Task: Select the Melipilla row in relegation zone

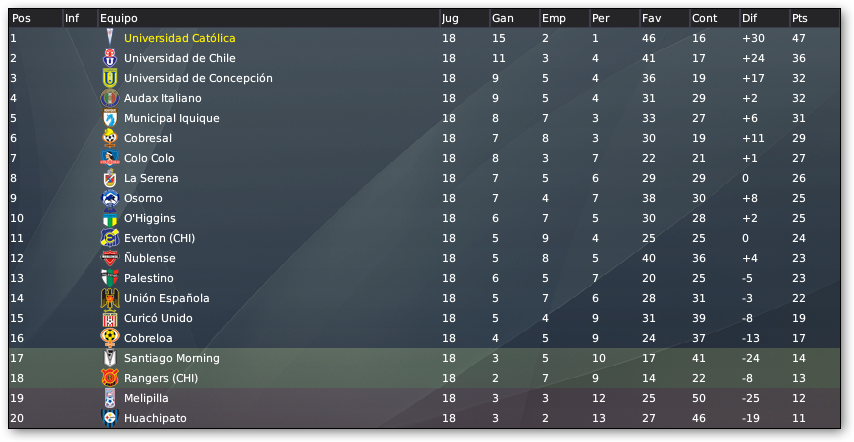Action: point(424,398)
